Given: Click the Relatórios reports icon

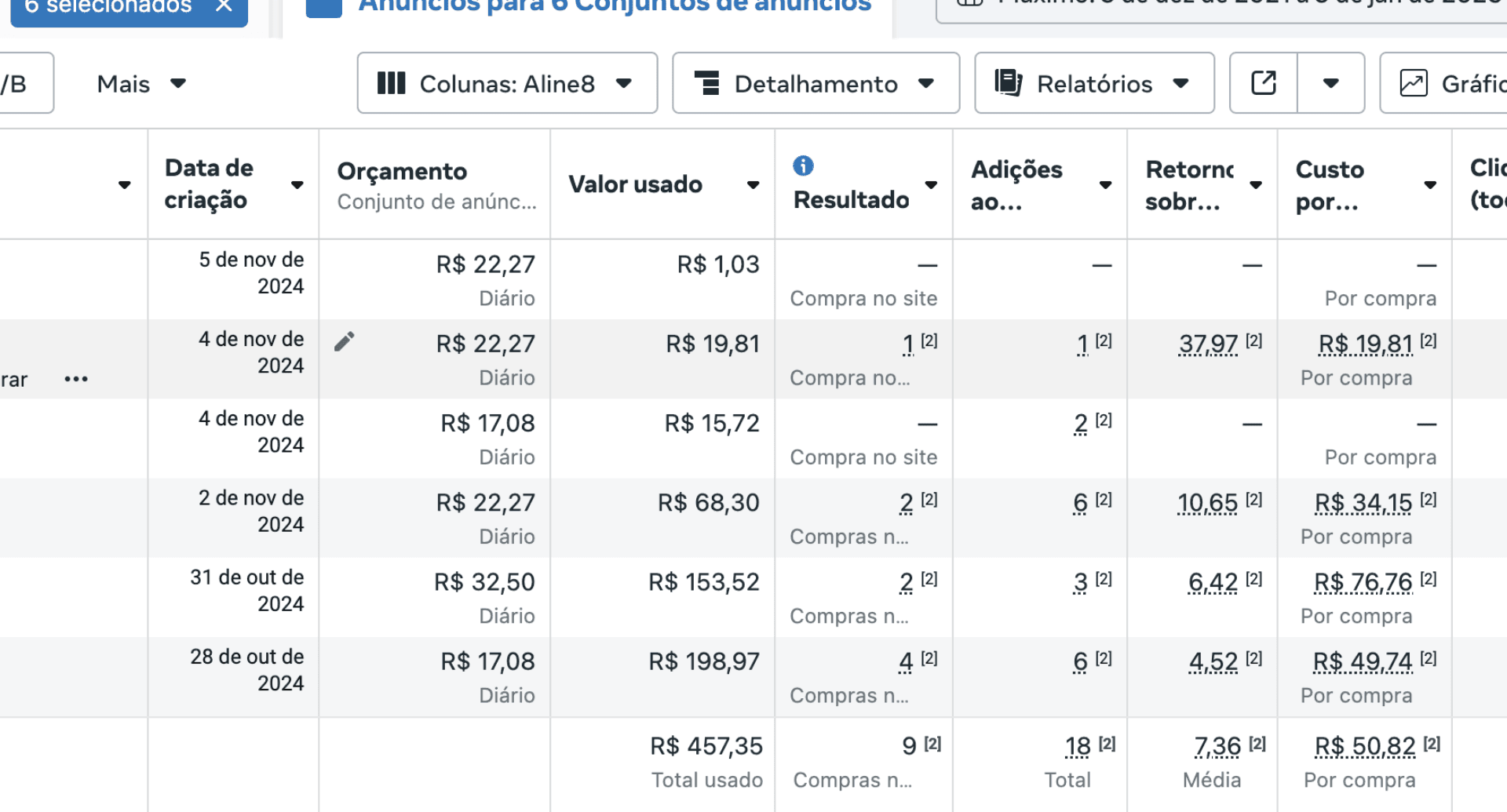Looking at the screenshot, I should 1009,83.
